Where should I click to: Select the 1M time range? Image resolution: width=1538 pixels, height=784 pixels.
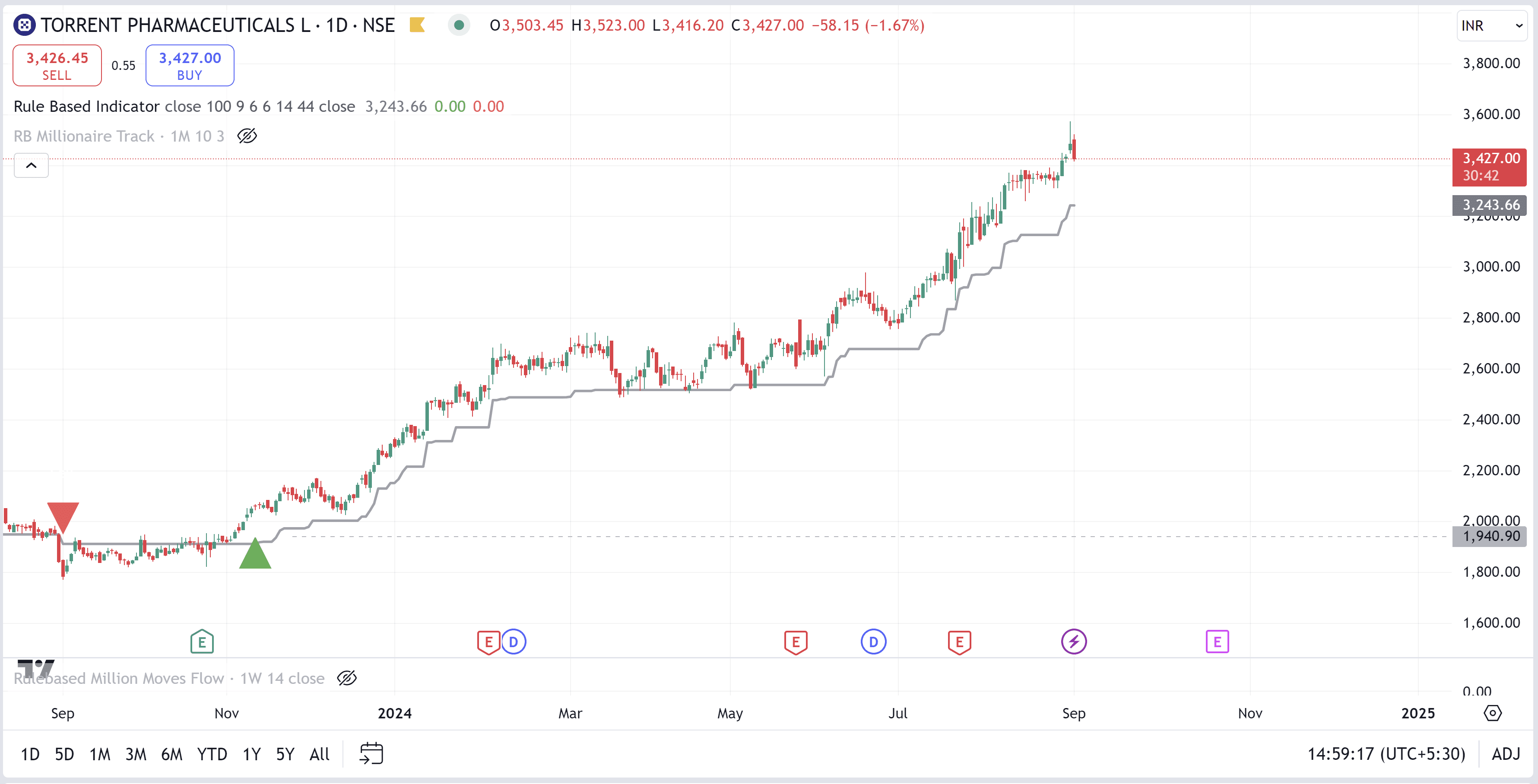(100, 754)
